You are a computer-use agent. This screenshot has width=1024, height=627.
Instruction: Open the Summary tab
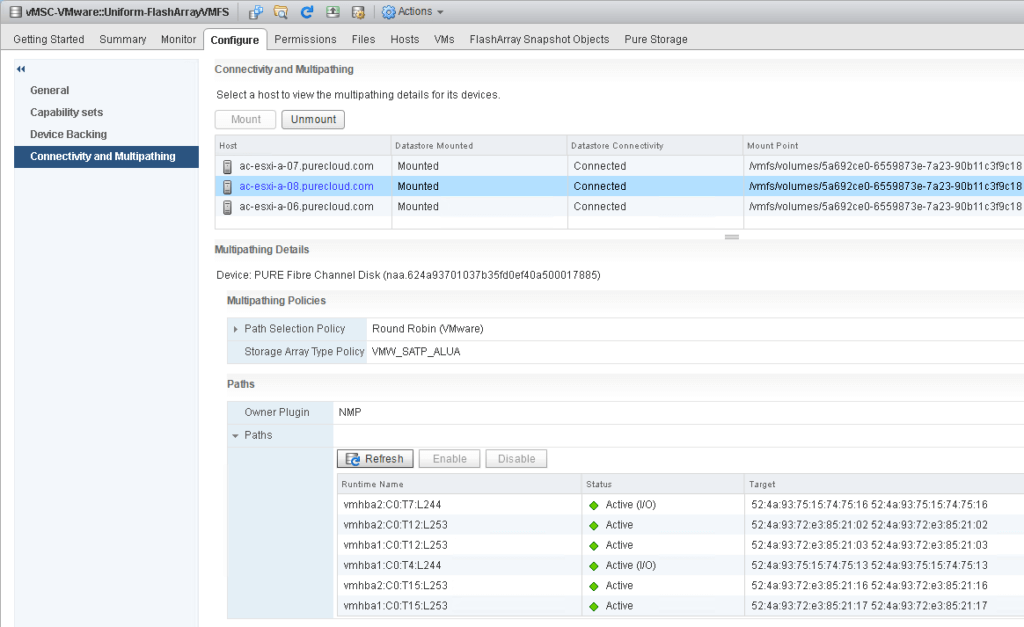click(123, 39)
